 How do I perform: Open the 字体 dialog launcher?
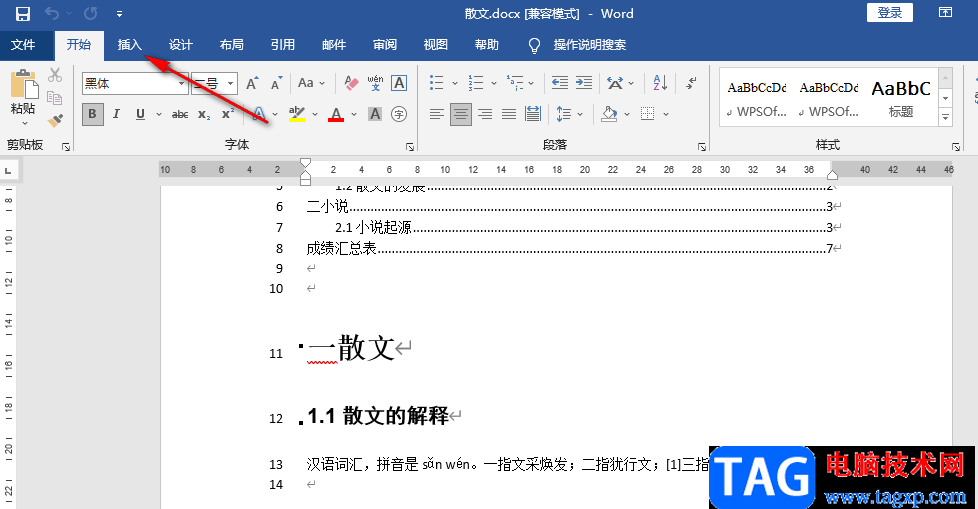[x=410, y=147]
